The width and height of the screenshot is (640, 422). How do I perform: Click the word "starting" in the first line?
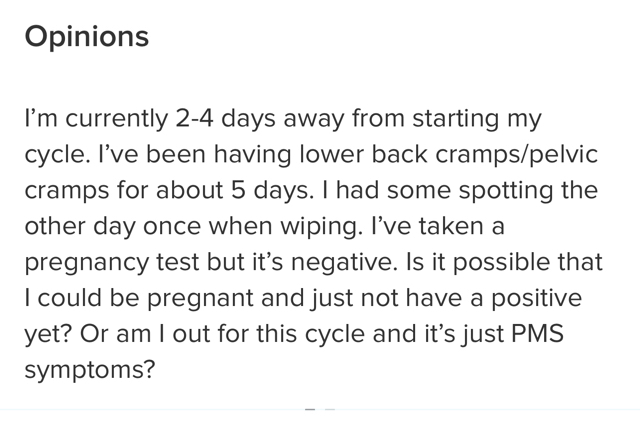tap(456, 119)
